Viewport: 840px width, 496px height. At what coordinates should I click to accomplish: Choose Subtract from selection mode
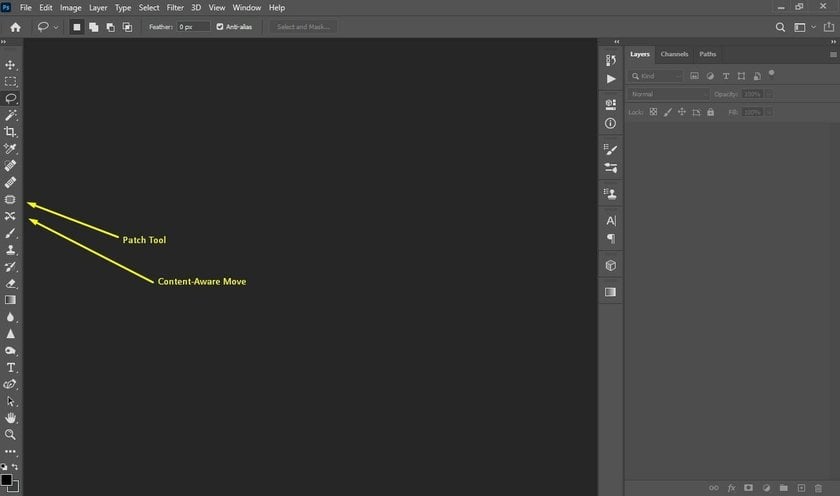point(110,27)
